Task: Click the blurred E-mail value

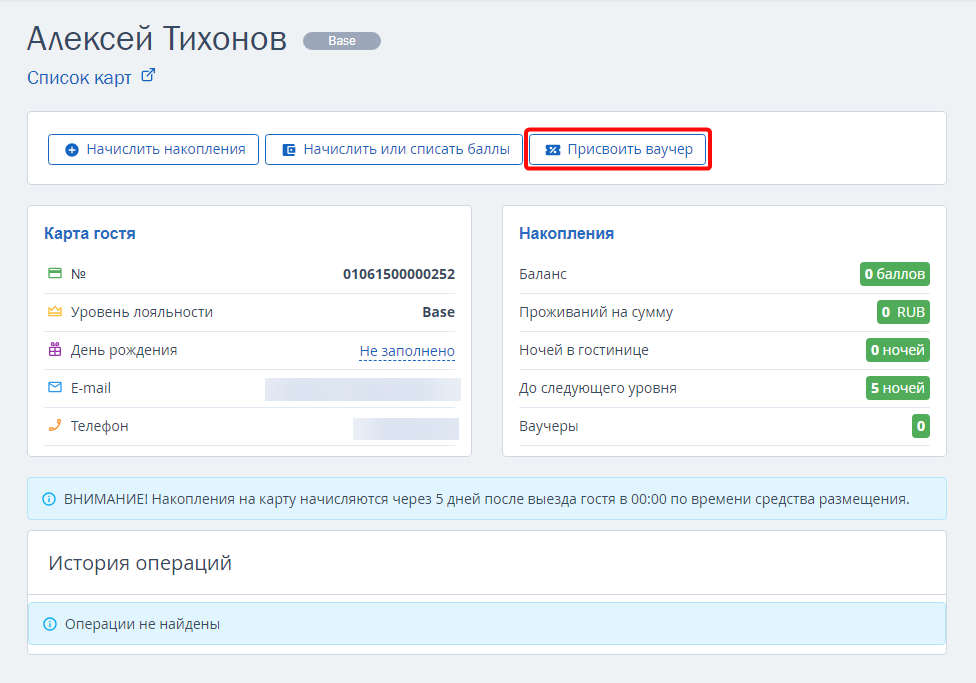Action: coord(363,389)
